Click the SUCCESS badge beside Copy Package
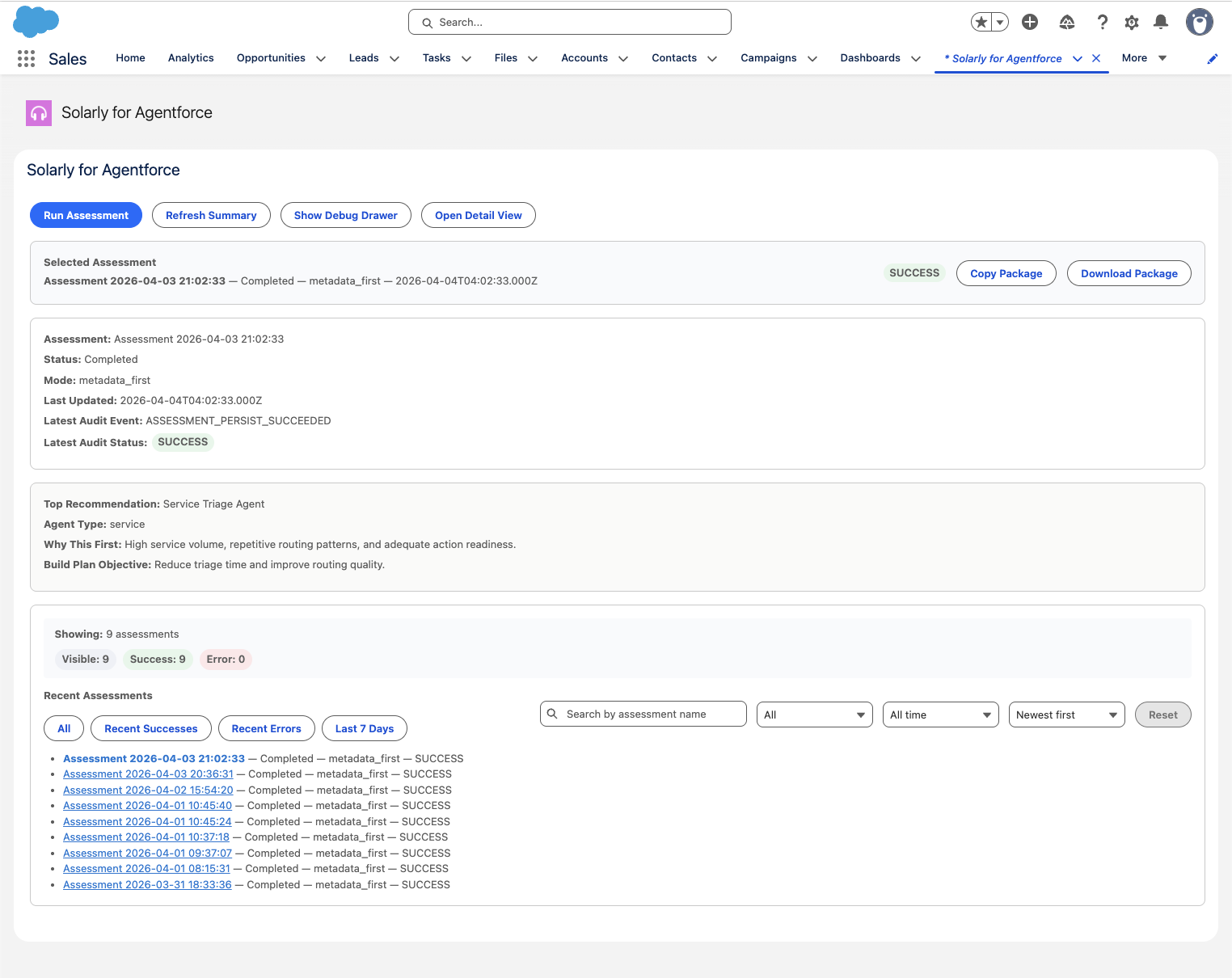 coord(914,273)
